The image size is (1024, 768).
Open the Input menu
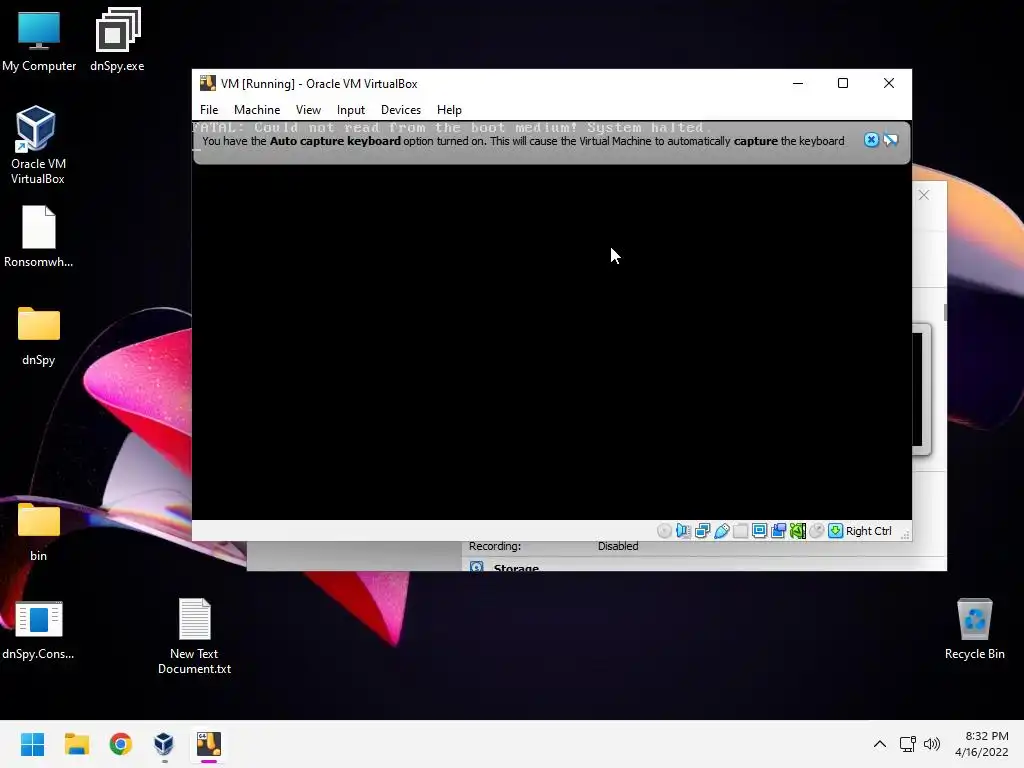(x=351, y=110)
